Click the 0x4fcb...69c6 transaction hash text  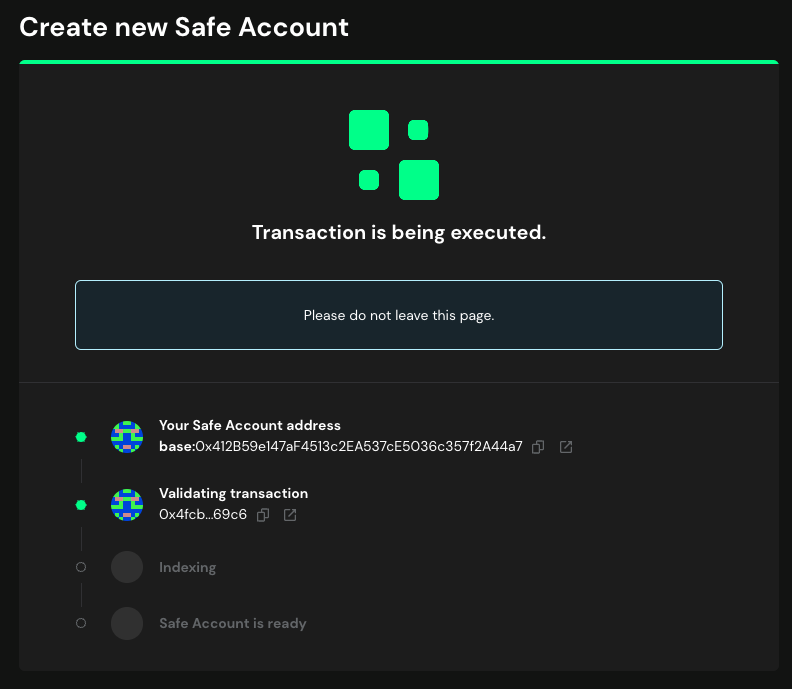coord(203,515)
